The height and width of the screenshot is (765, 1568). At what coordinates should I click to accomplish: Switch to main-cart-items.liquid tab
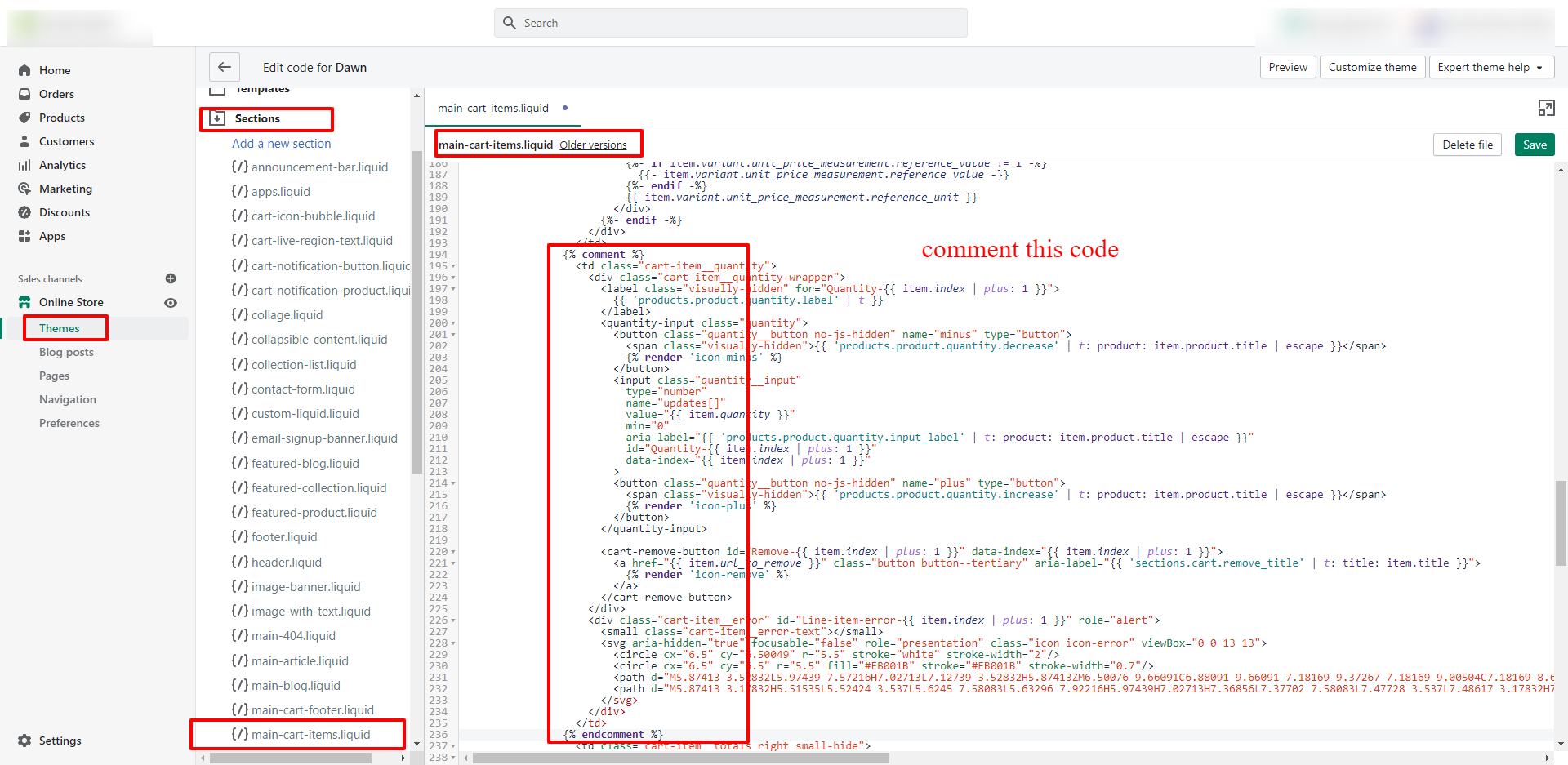tap(493, 108)
